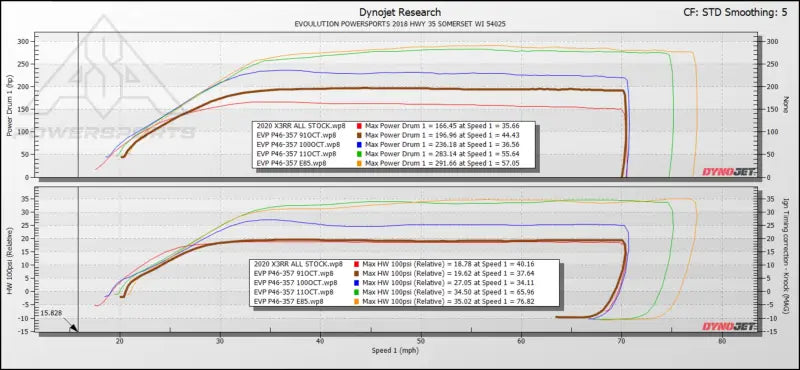Screen dimensions: 800x370
Task: Click the green swatch for 11OCT power legend
Action: point(360,154)
